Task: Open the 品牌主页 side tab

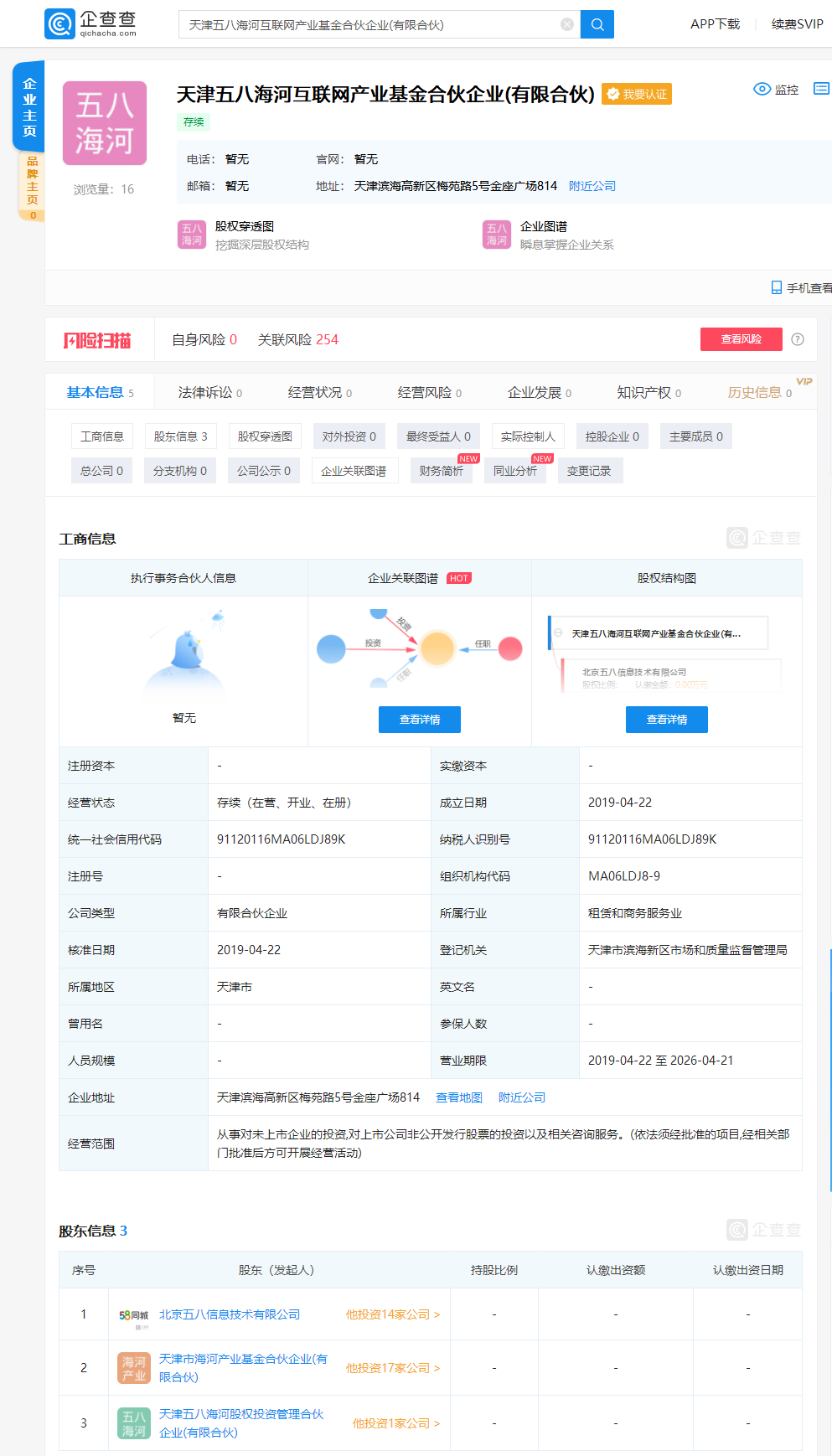Action: click(32, 186)
